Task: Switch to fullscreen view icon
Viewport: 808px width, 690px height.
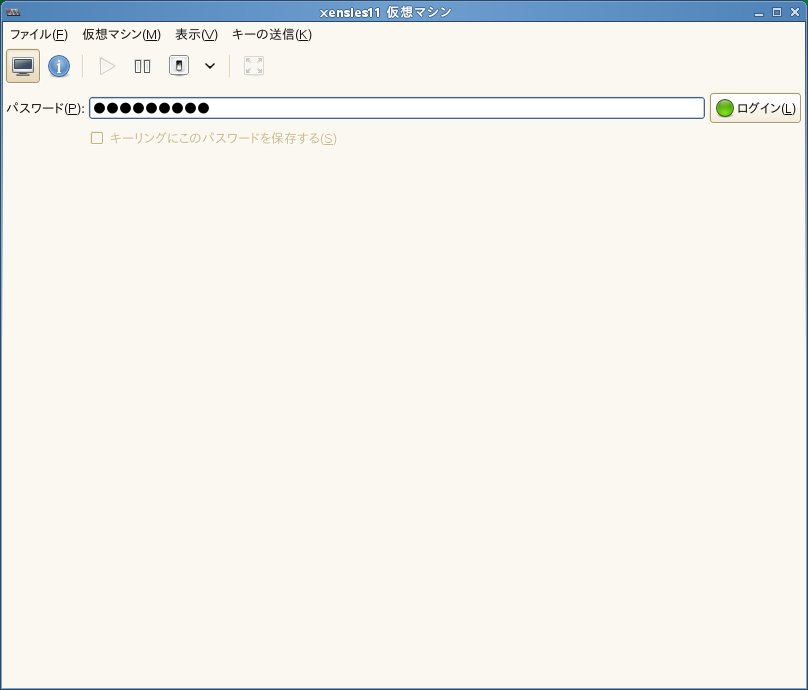Action: 254,65
